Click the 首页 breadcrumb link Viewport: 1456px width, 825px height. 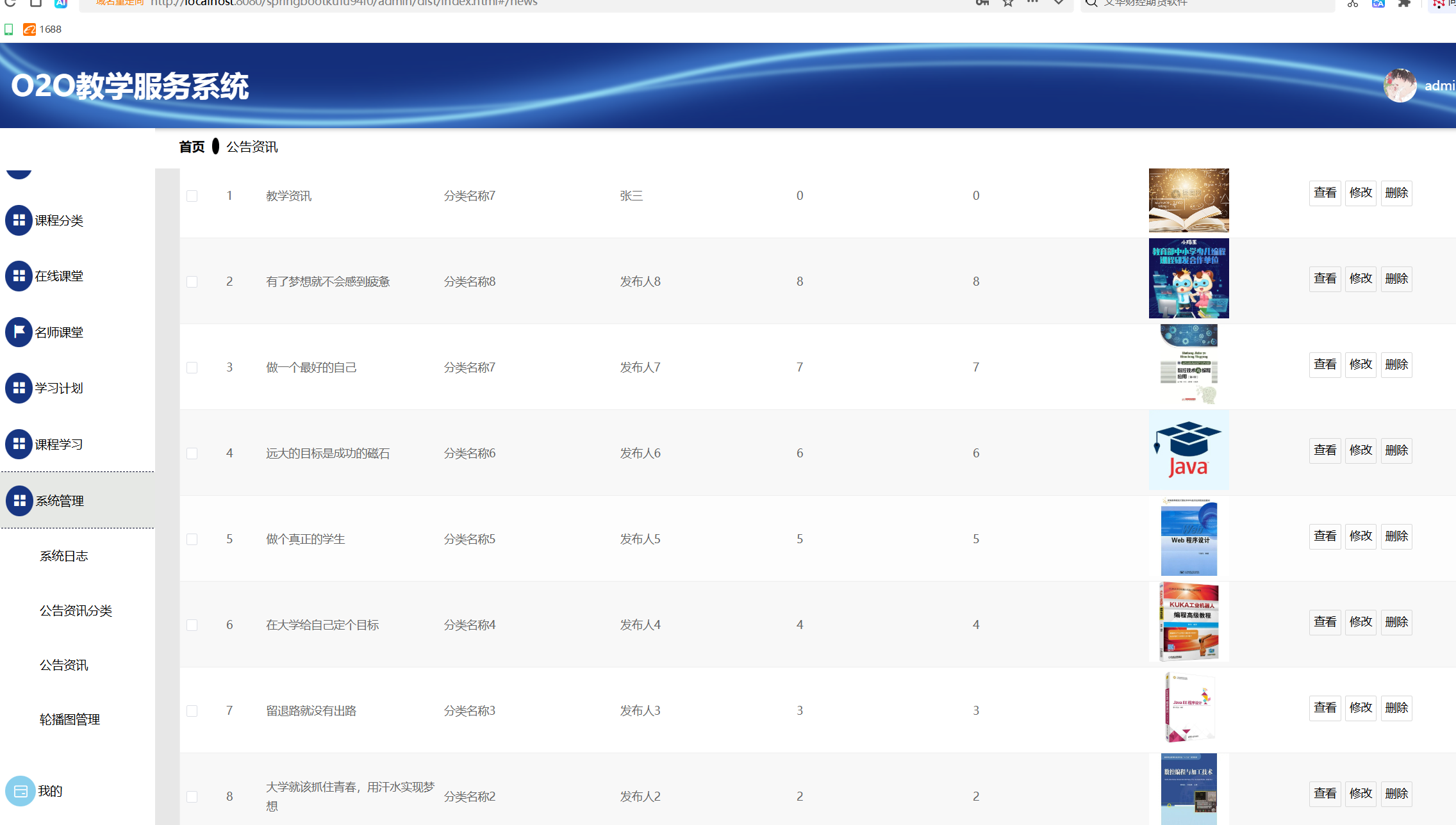click(192, 147)
